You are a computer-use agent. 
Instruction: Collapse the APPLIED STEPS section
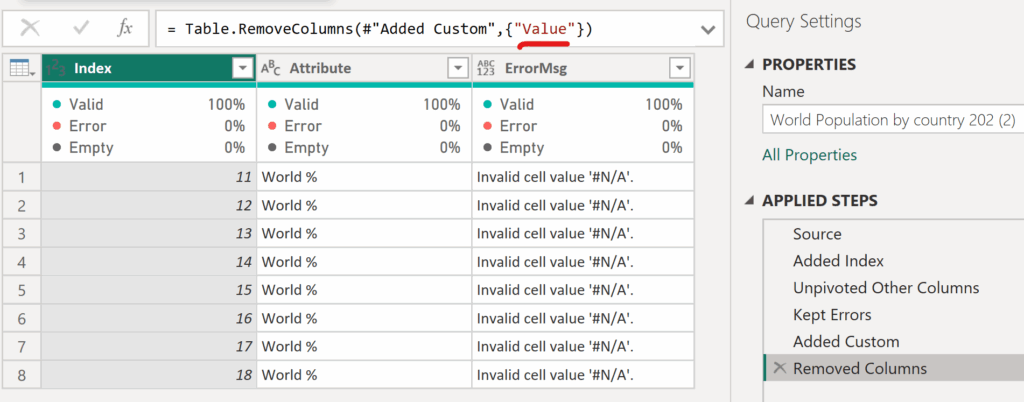coord(750,201)
